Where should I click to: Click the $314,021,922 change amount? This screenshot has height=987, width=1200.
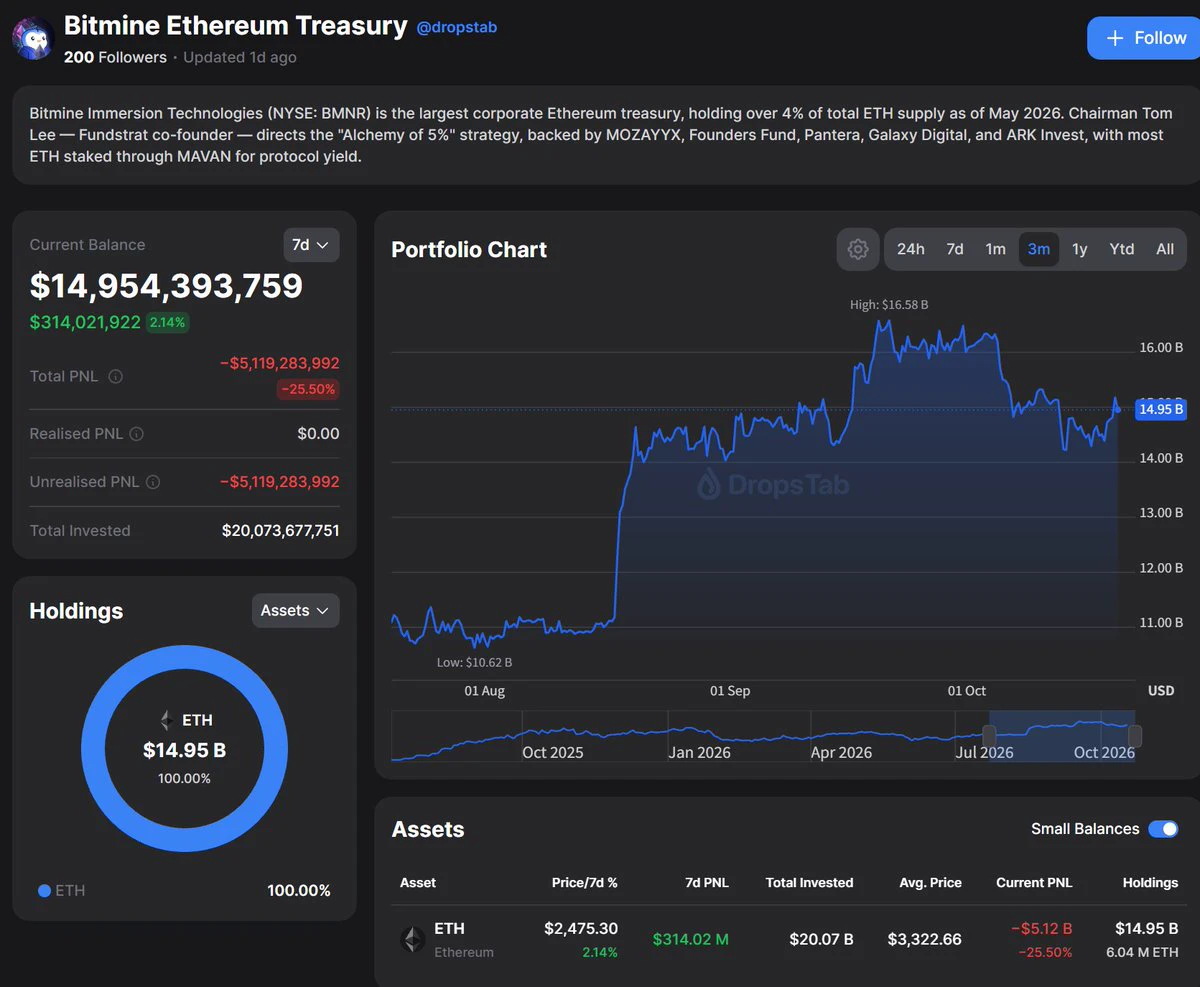(85, 322)
